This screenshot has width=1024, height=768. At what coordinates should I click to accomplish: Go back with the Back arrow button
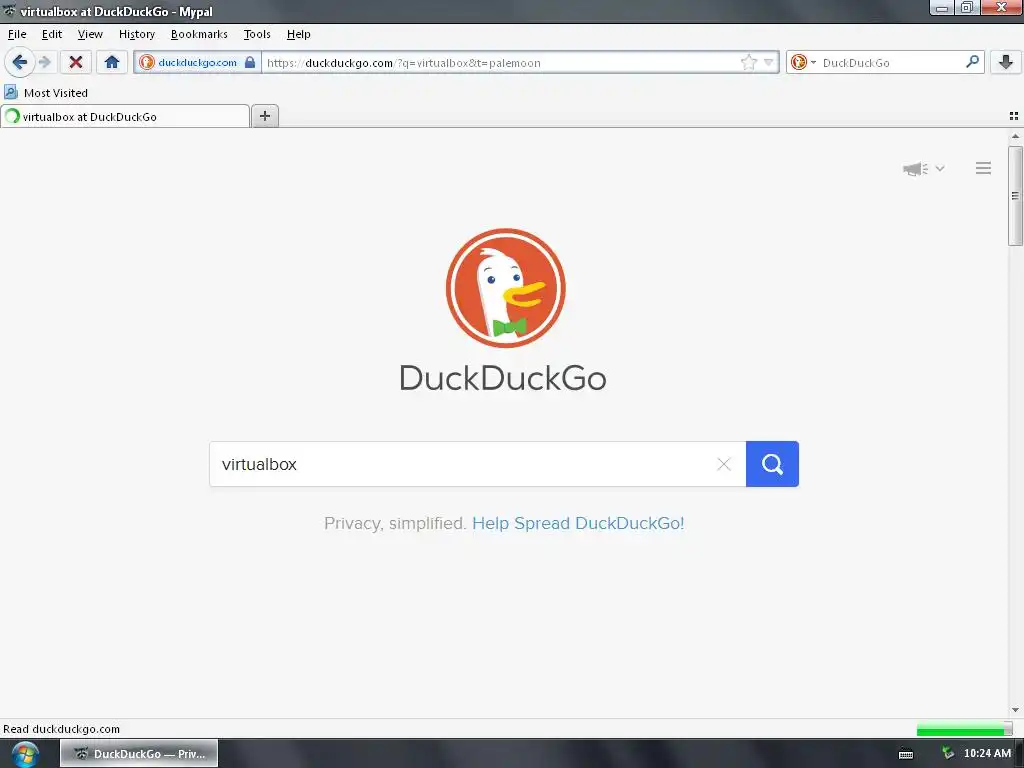pyautogui.click(x=20, y=63)
